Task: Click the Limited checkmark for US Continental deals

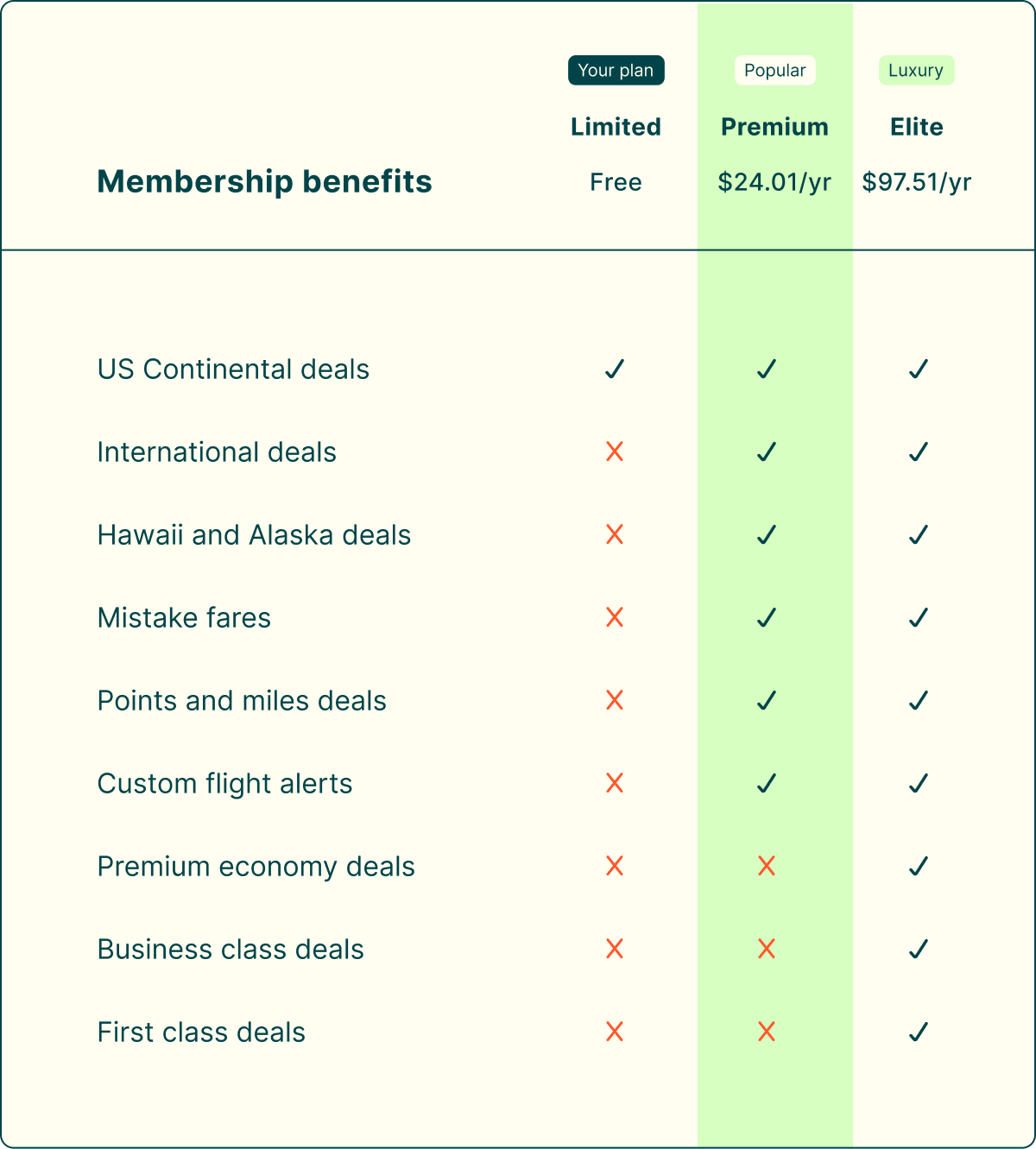Action: [x=615, y=369]
